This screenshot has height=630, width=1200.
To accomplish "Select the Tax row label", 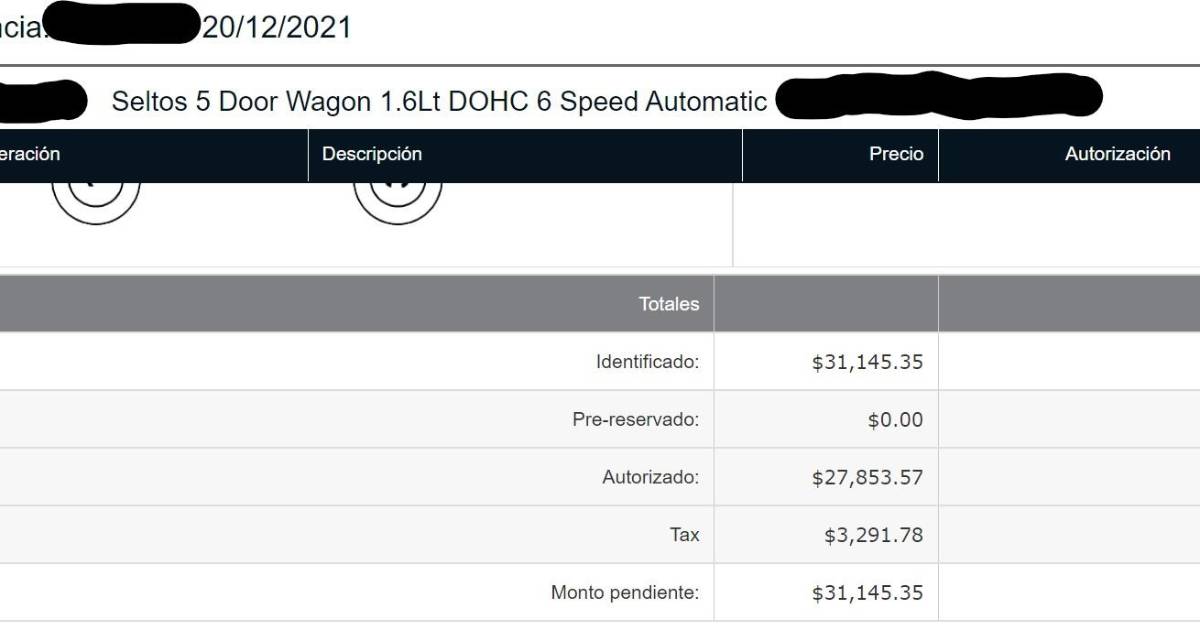I will pyautogui.click(x=684, y=535).
